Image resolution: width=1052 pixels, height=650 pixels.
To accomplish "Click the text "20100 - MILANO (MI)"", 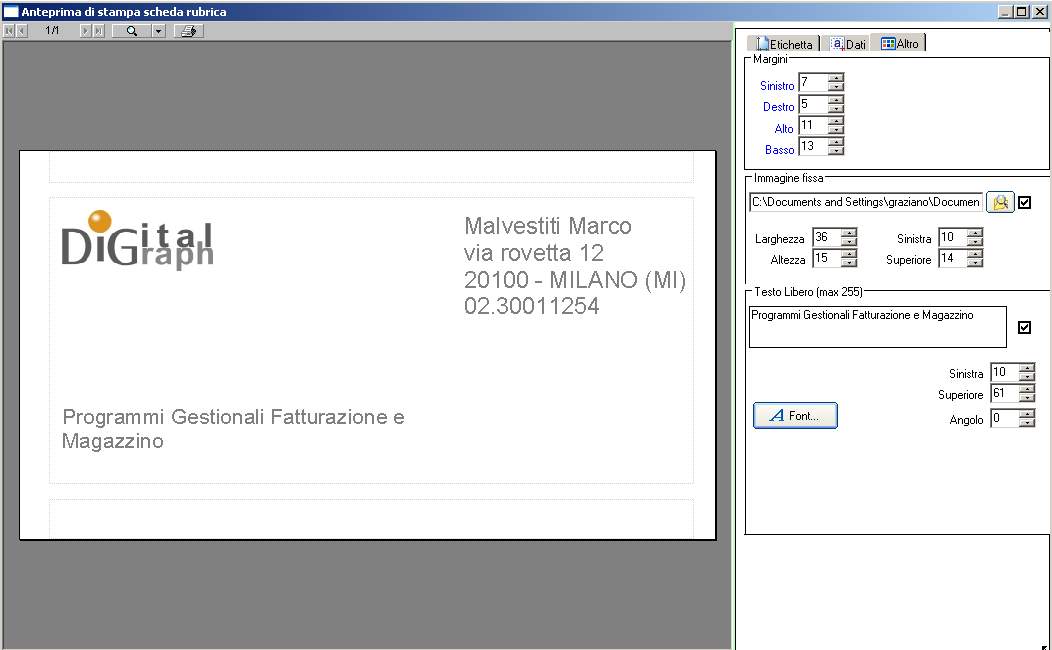I will (x=575, y=280).
